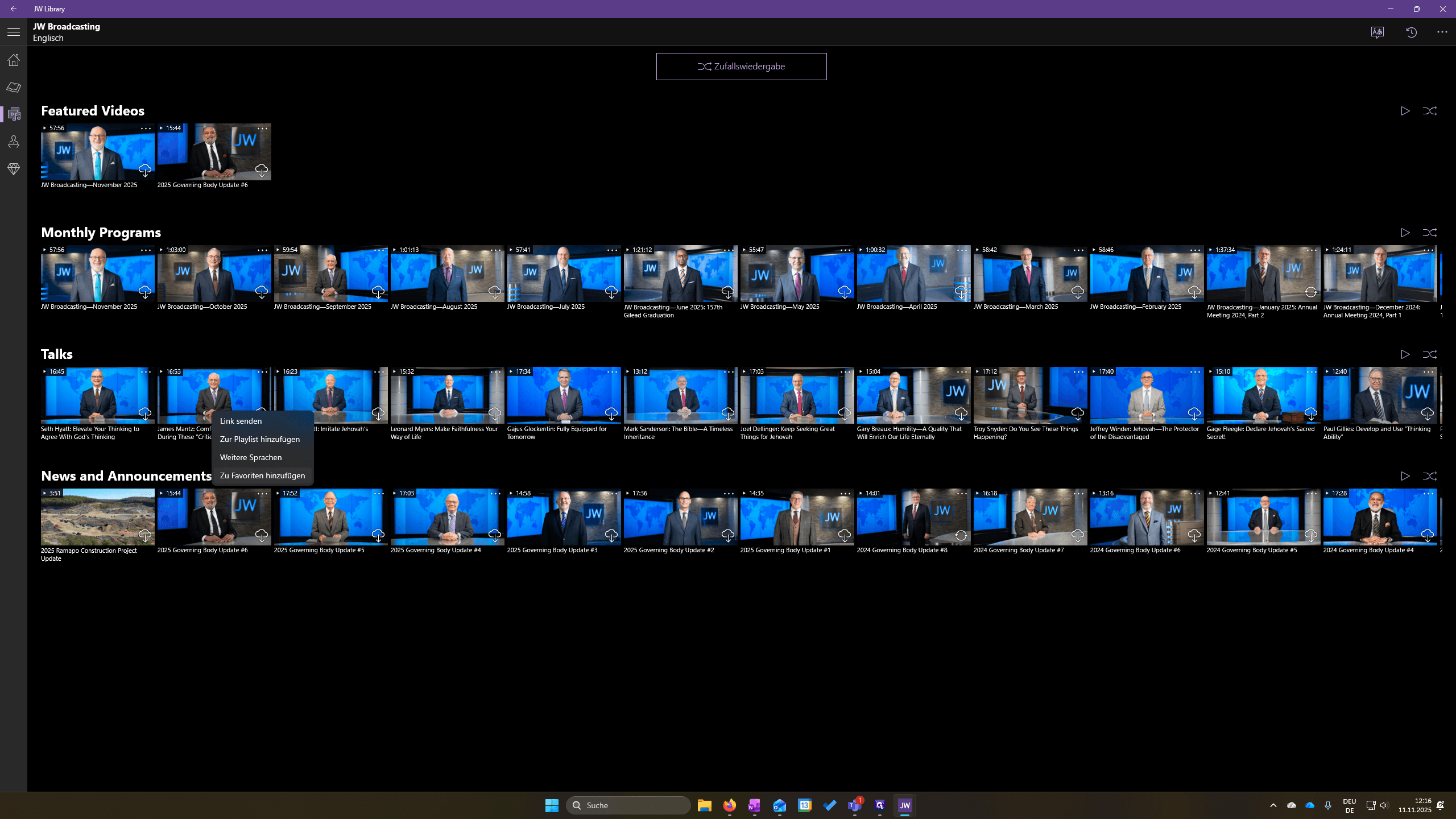The height and width of the screenshot is (819, 1456).
Task: Download the Gajus Glockentin talk
Action: pyautogui.click(x=611, y=413)
